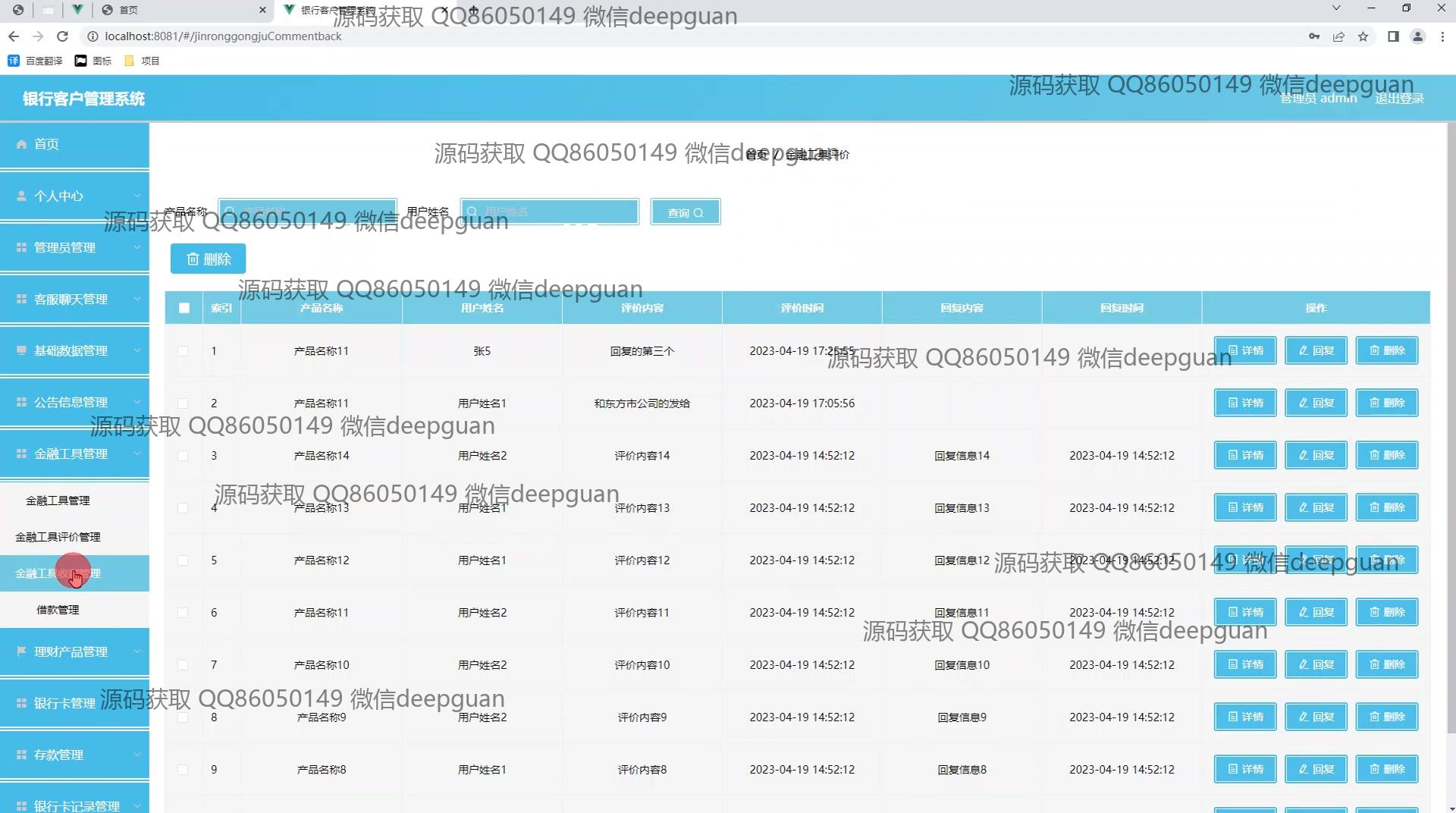Click the browser address bar URL
Image resolution: width=1456 pixels, height=813 pixels.
(x=223, y=36)
